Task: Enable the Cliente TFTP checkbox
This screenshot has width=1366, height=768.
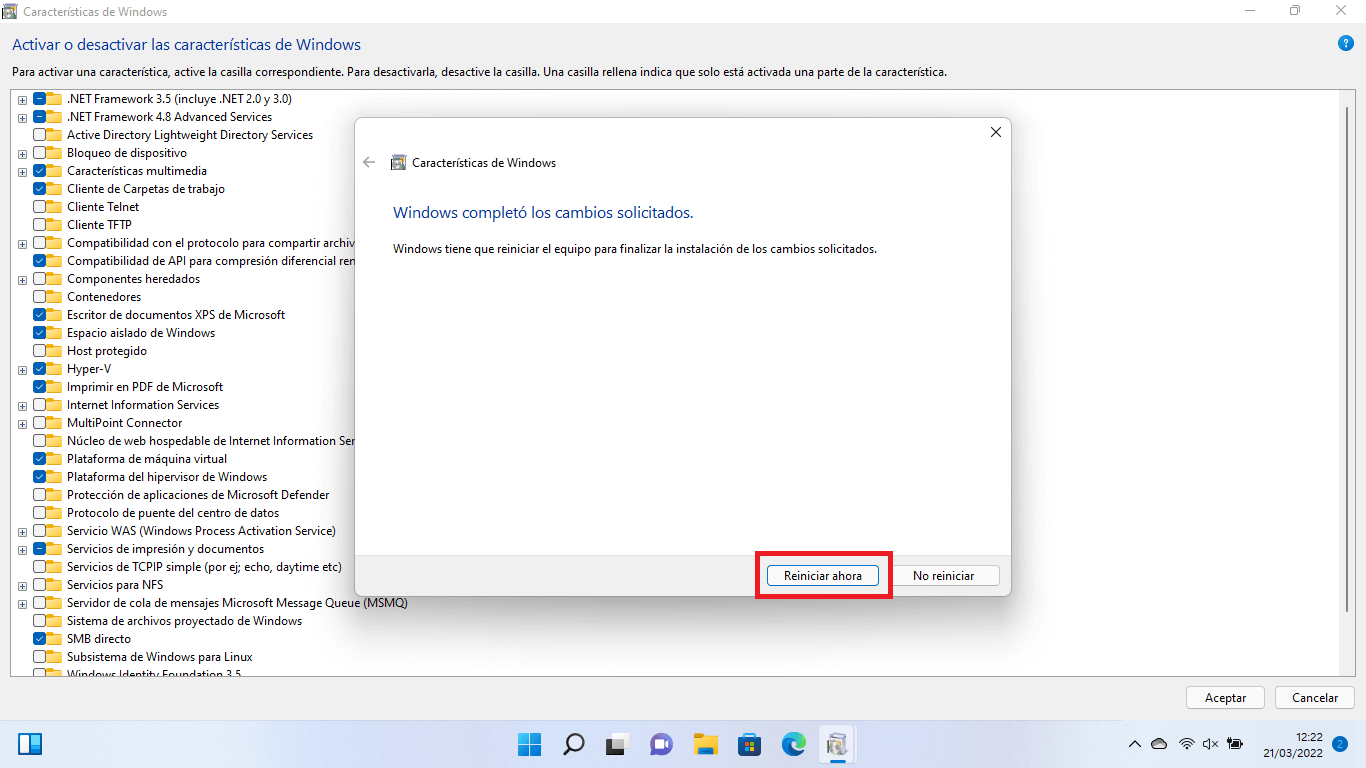Action: point(39,225)
